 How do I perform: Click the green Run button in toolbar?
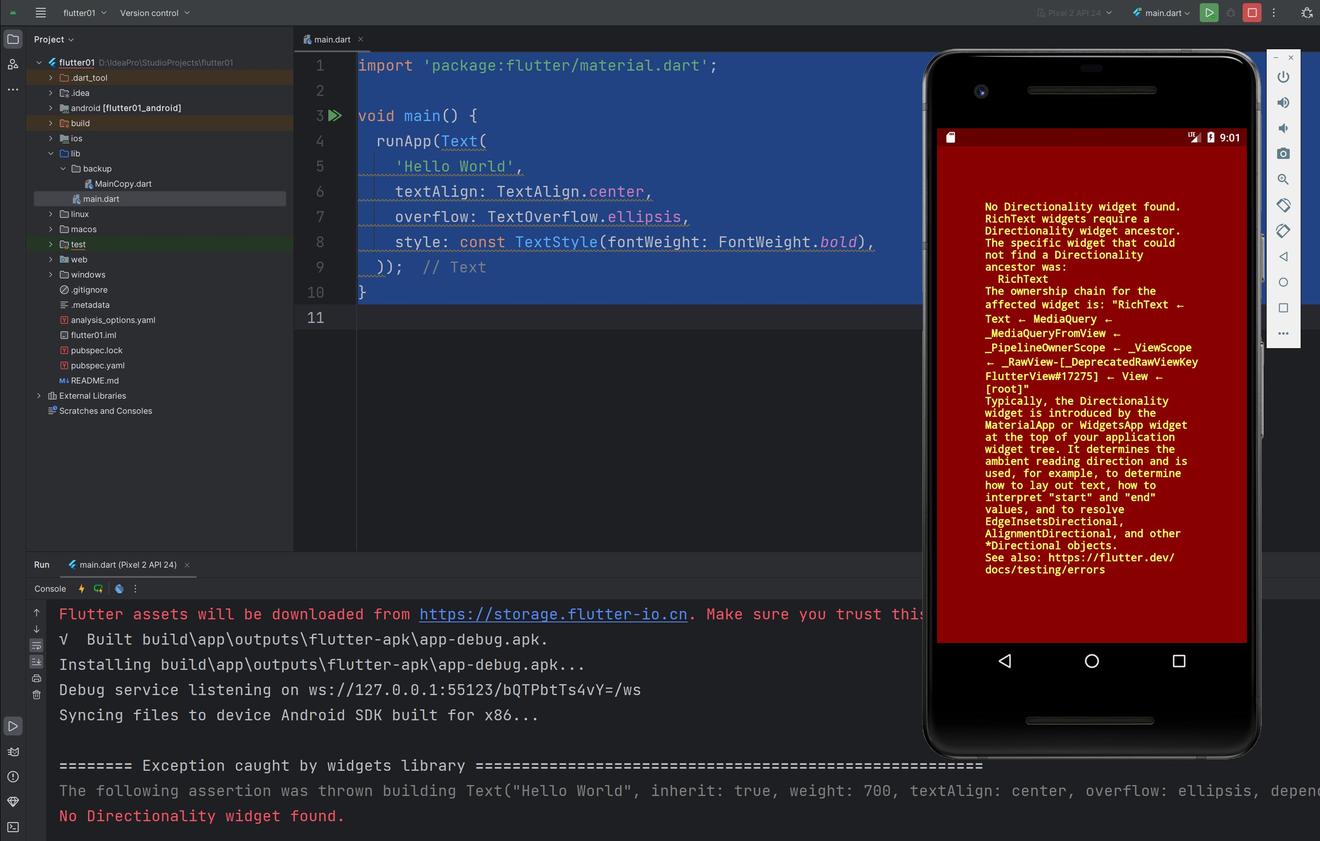[1209, 13]
